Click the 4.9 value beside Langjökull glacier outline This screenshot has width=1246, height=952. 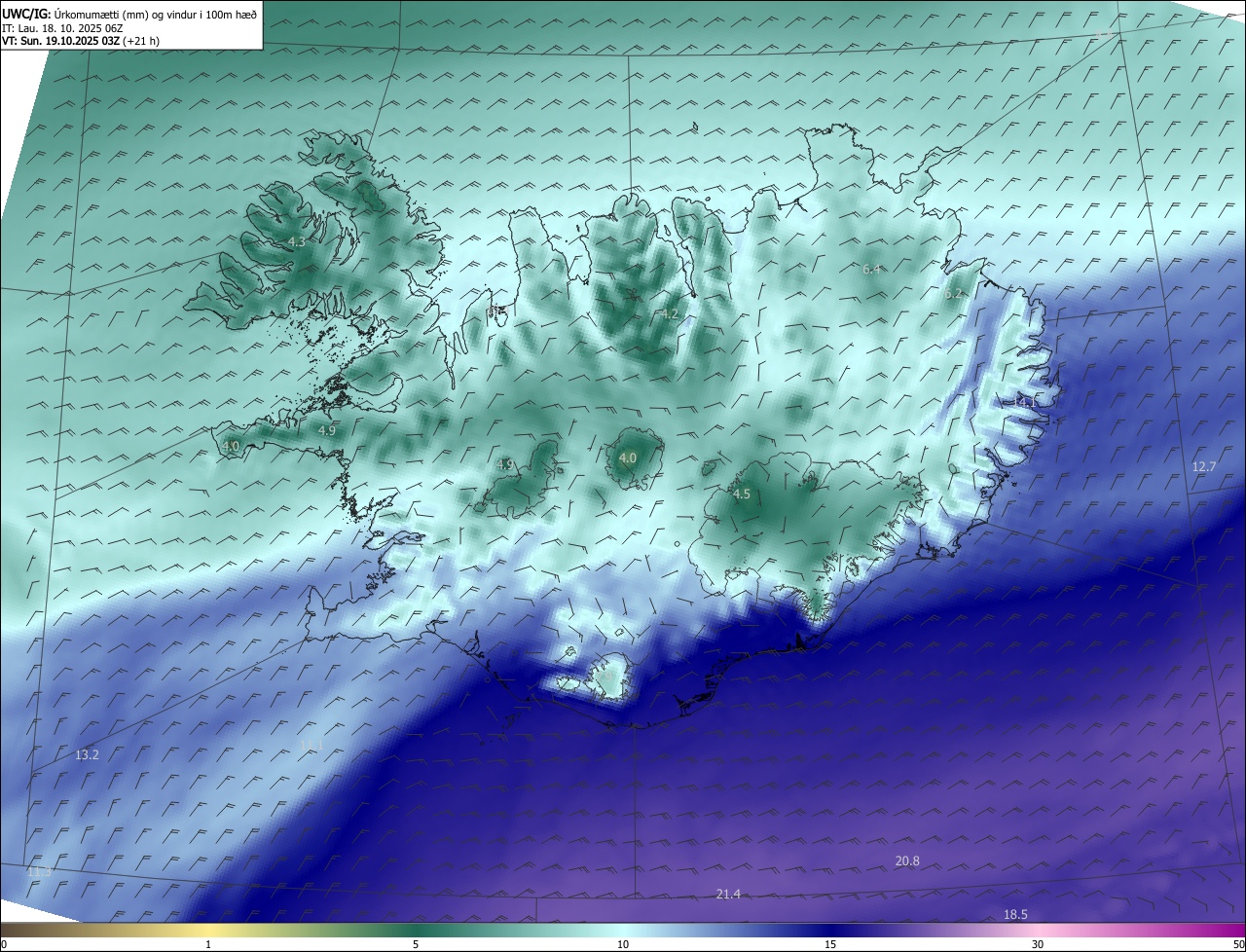coord(504,464)
